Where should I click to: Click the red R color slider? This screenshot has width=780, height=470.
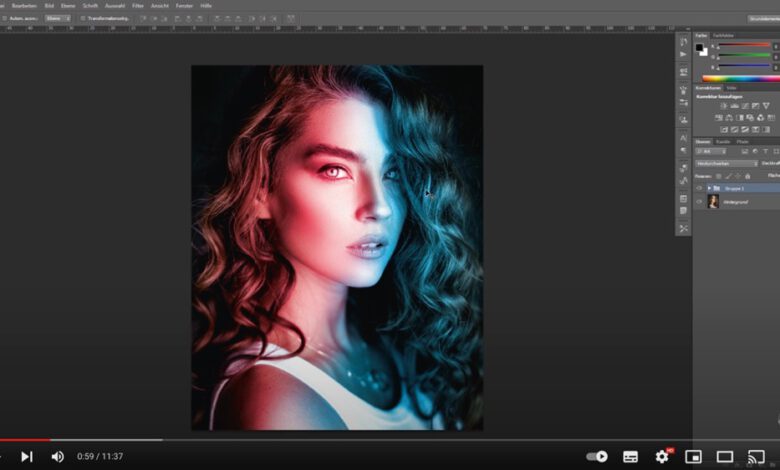coord(744,46)
